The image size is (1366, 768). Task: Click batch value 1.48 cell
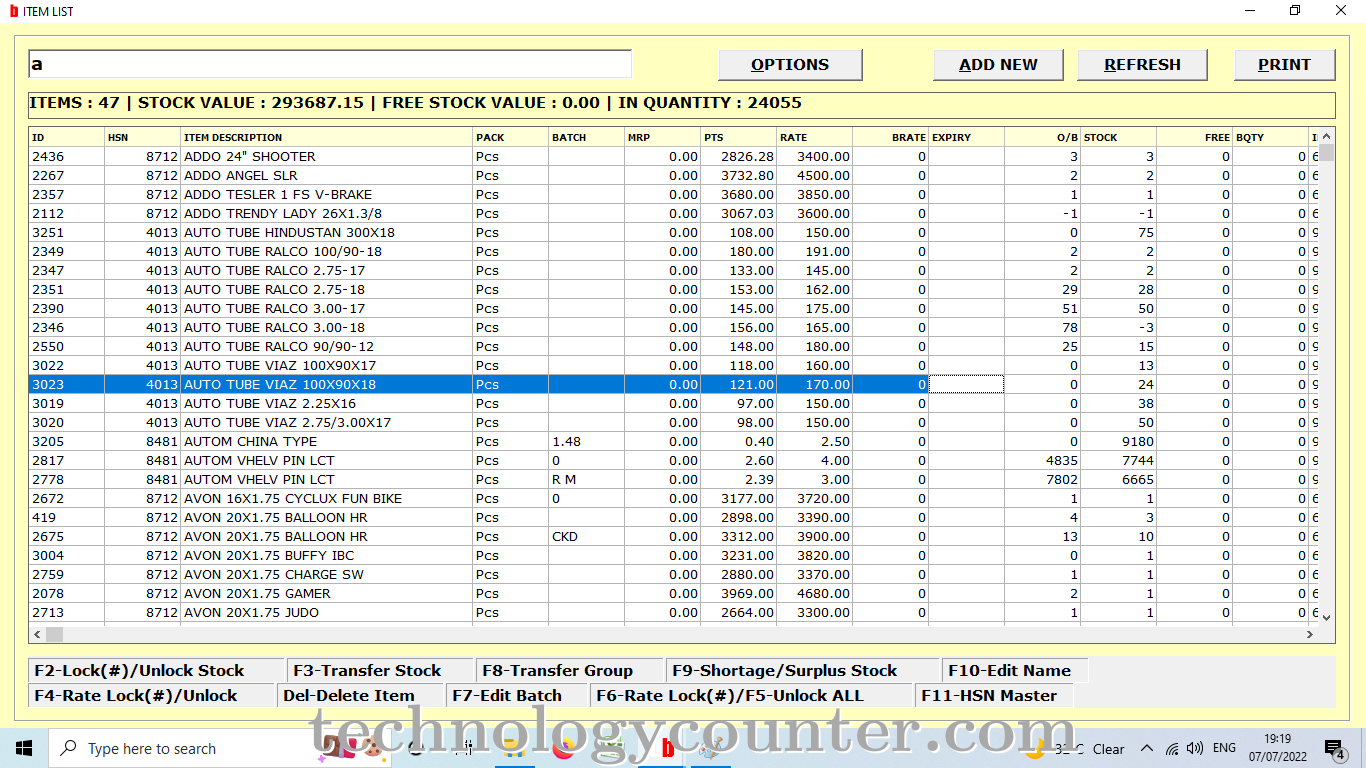click(586, 441)
